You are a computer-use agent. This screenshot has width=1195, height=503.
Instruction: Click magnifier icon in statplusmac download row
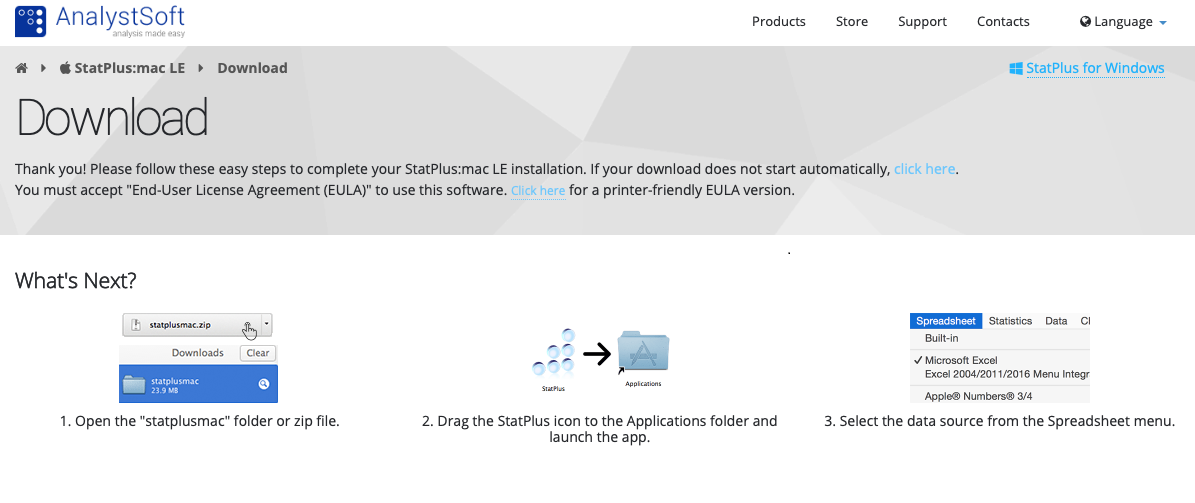264,384
